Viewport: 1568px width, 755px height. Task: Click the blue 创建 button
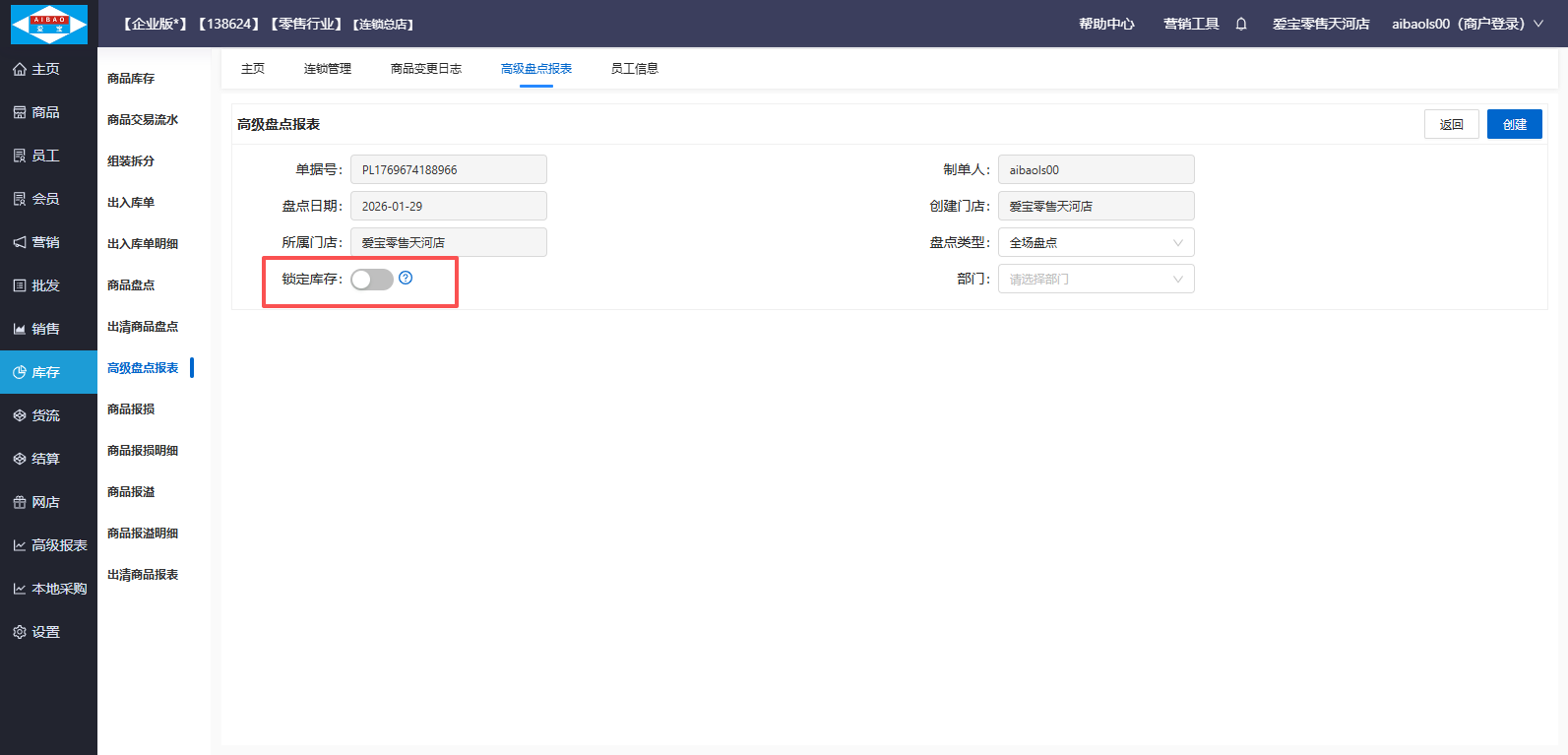pos(1514,124)
